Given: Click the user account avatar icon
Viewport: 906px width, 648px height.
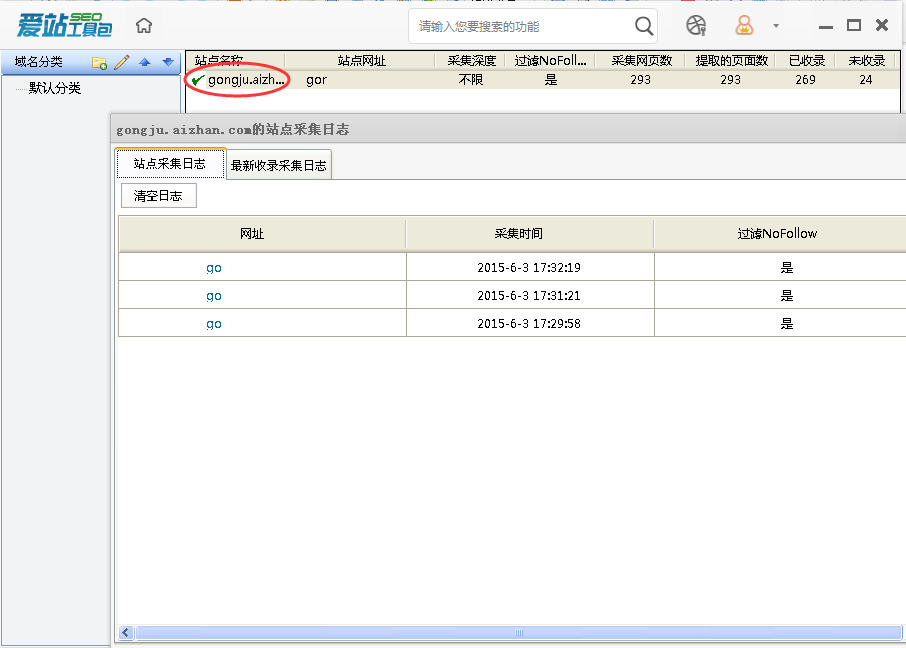Looking at the screenshot, I should click(744, 26).
